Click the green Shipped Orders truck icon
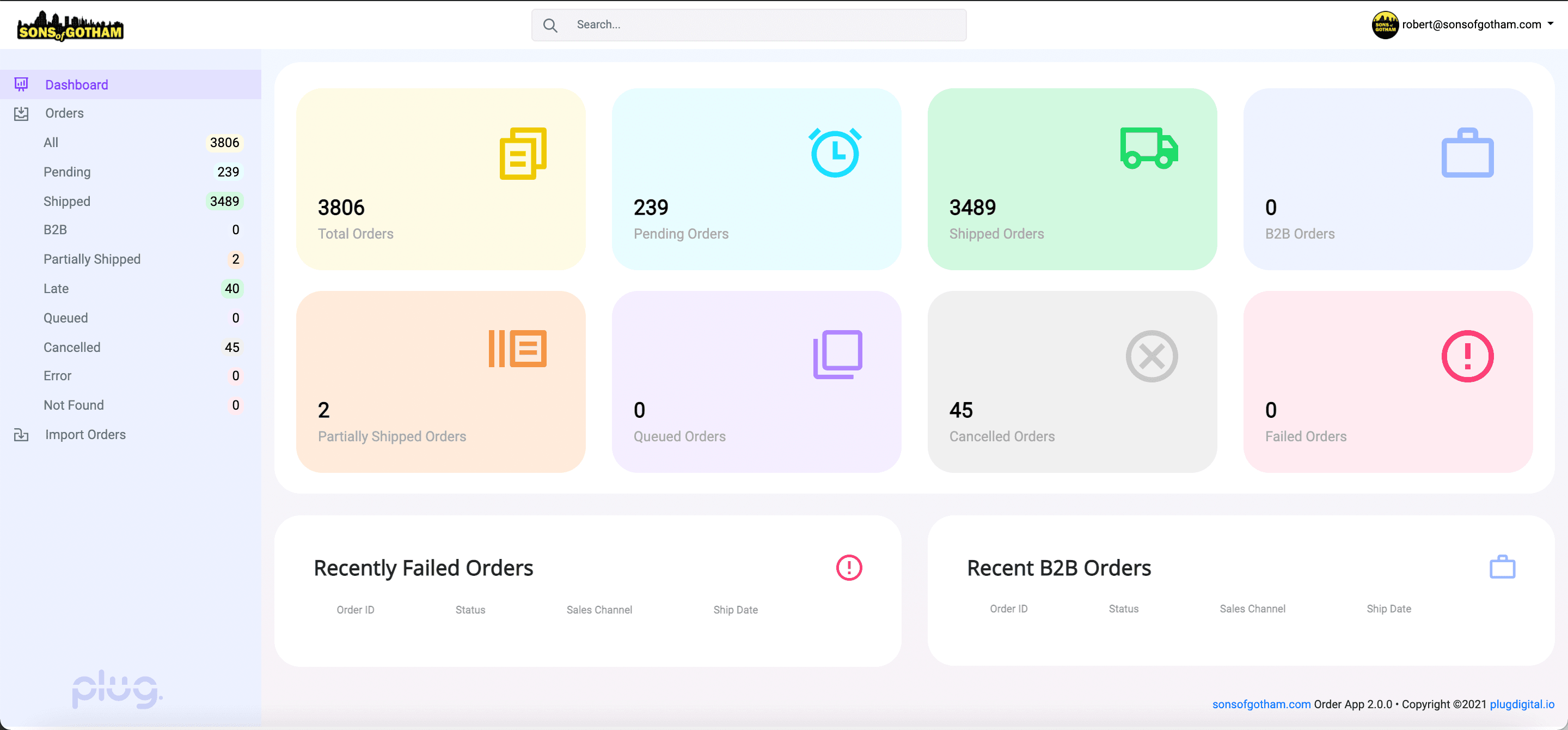 pyautogui.click(x=1149, y=148)
